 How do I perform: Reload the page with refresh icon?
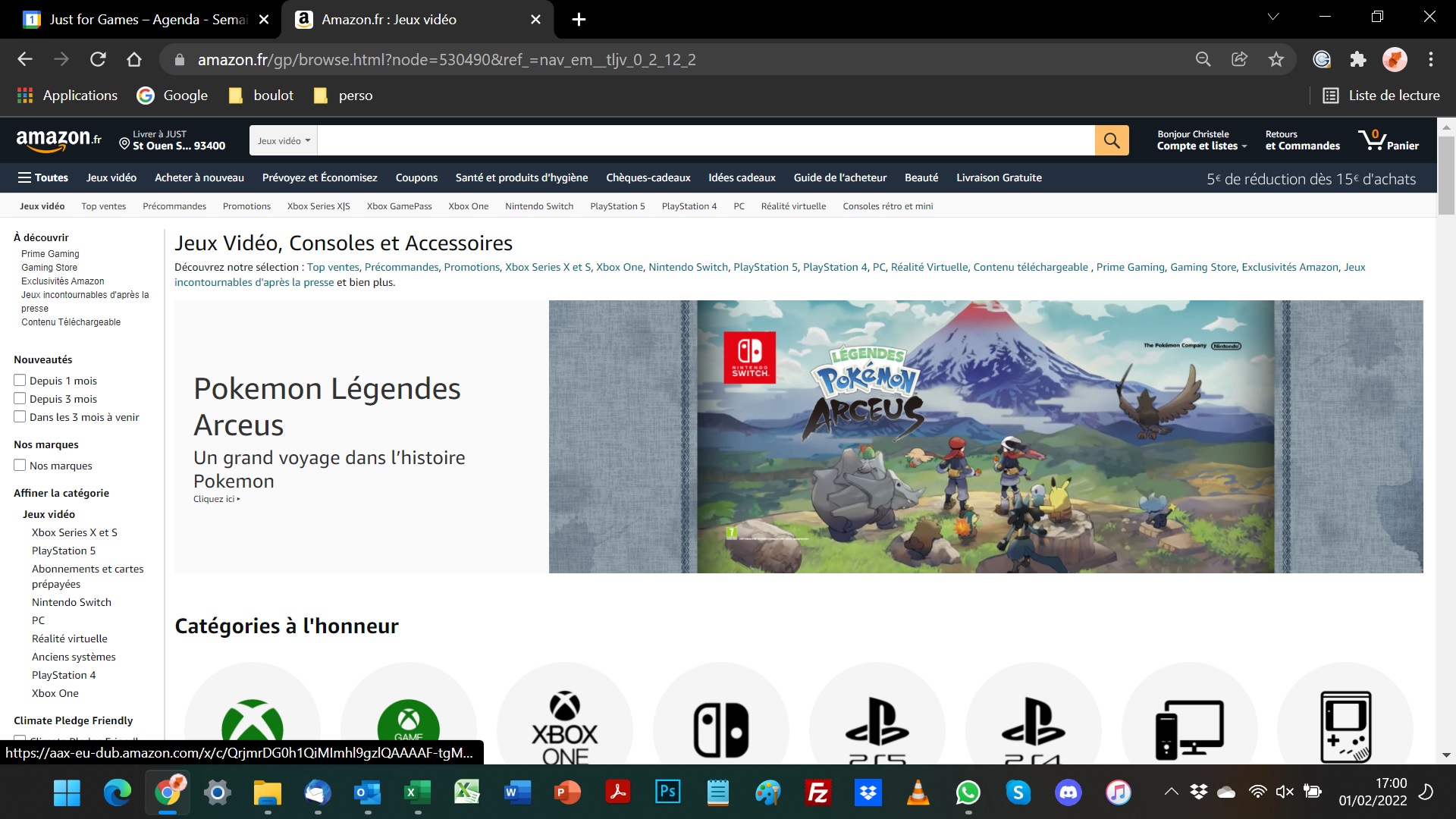(98, 59)
